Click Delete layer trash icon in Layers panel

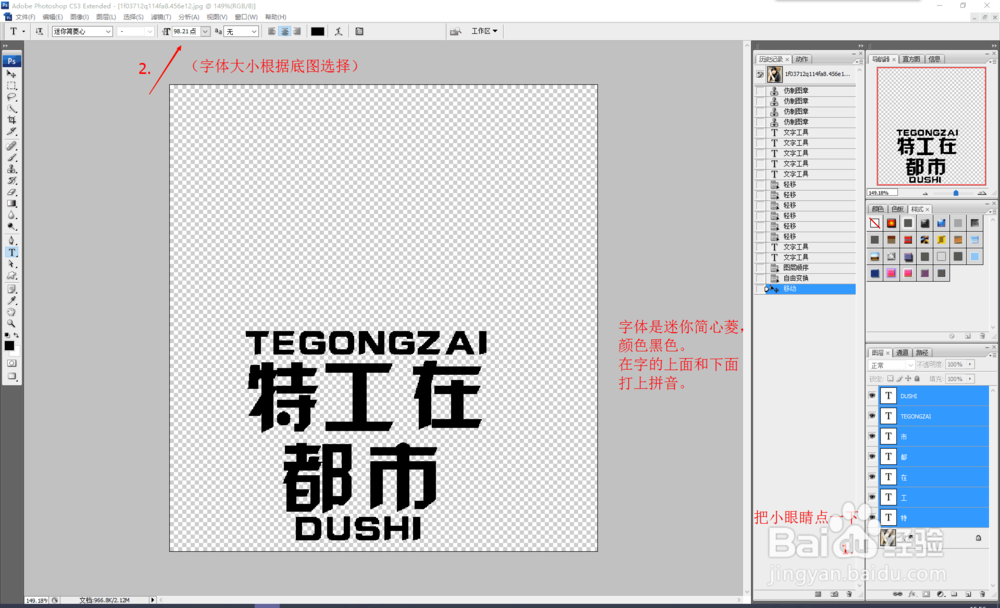point(982,594)
